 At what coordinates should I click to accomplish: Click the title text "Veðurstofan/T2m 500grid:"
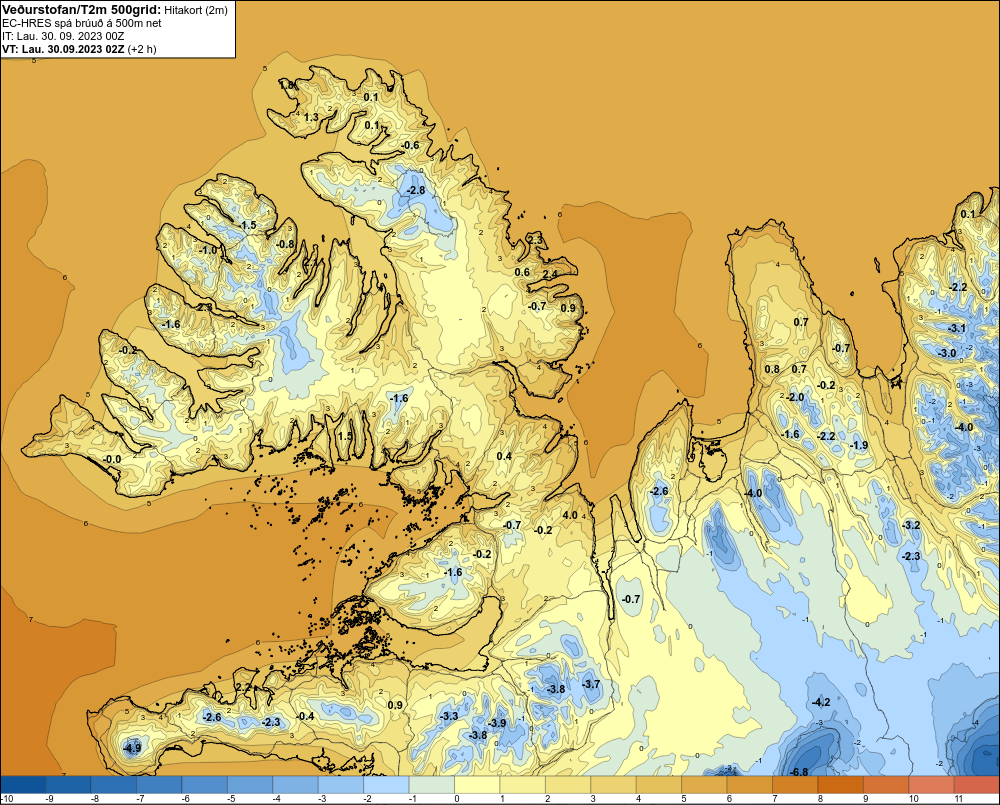coord(82,9)
